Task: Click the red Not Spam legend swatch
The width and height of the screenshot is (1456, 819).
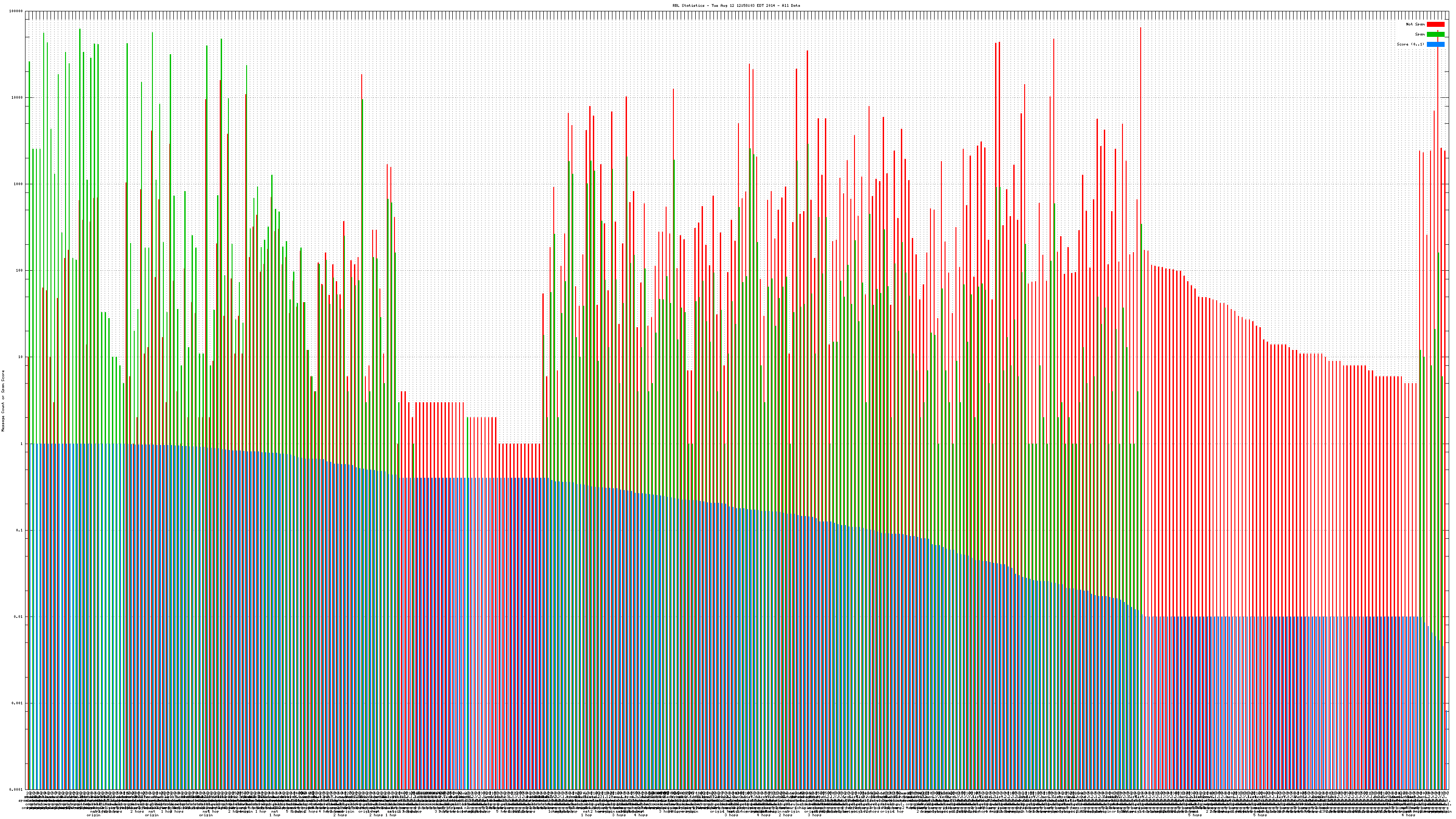Action: (x=1435, y=24)
